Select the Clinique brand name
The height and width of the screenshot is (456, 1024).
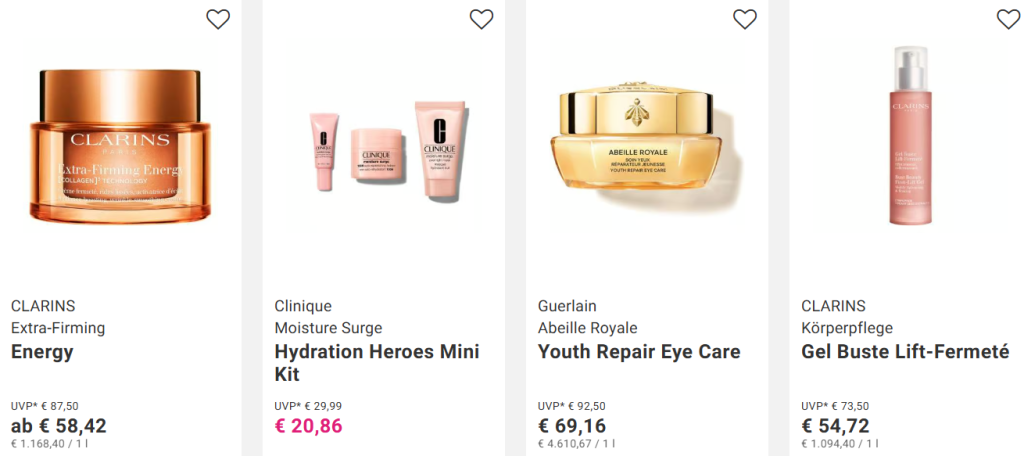[303, 306]
